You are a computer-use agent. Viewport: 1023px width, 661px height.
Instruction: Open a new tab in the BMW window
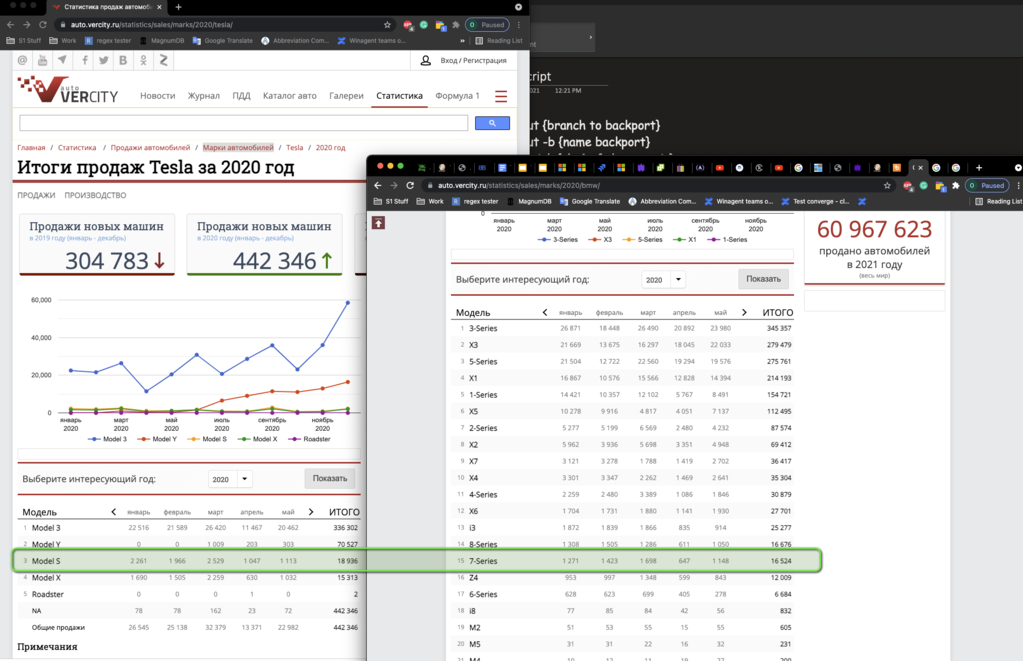(x=979, y=168)
